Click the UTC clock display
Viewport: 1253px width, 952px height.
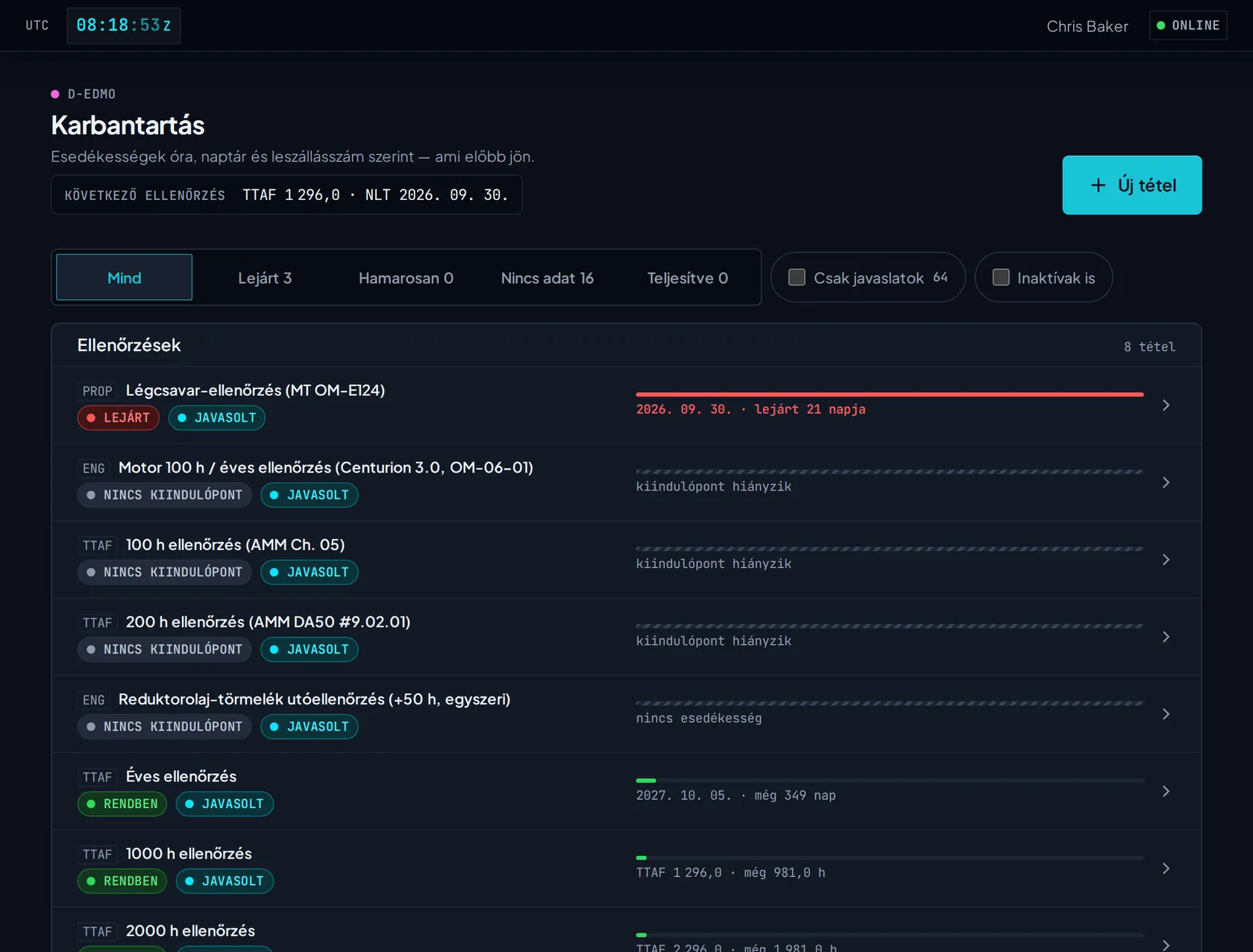coord(124,25)
